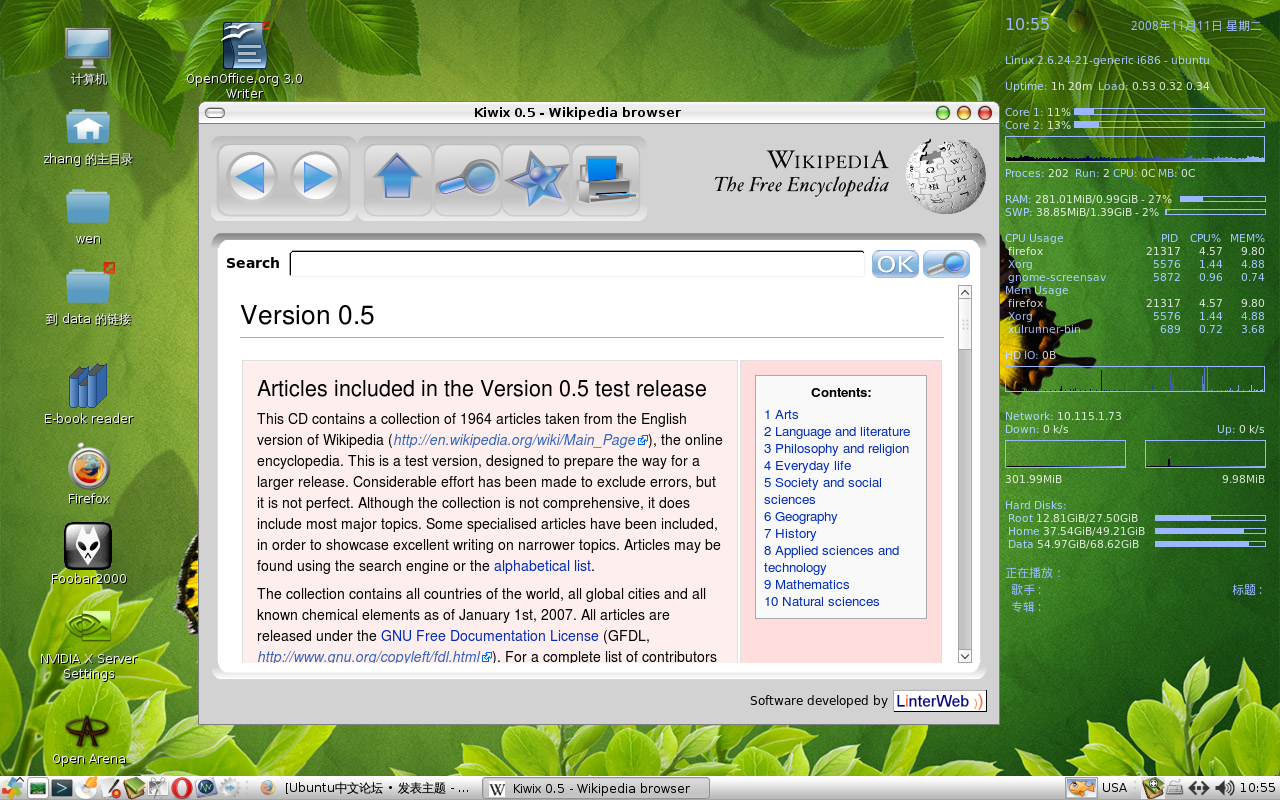This screenshot has height=800, width=1280.
Task: Go back with the left arrow button
Action: pyautogui.click(x=251, y=178)
